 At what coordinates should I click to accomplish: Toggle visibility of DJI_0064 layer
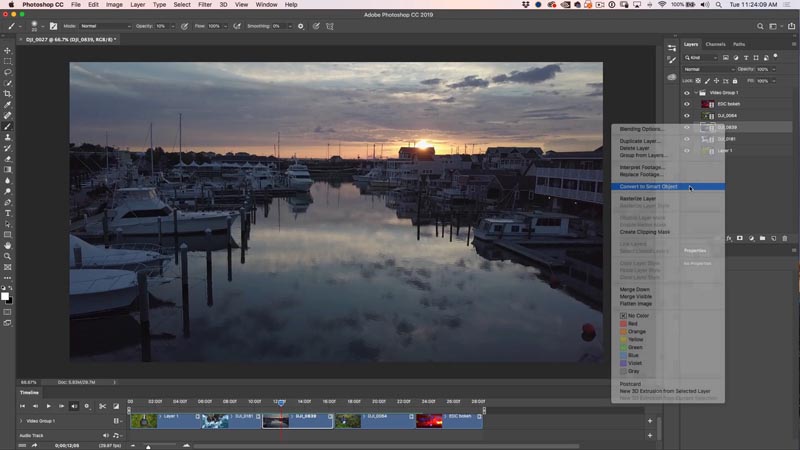pyautogui.click(x=687, y=116)
